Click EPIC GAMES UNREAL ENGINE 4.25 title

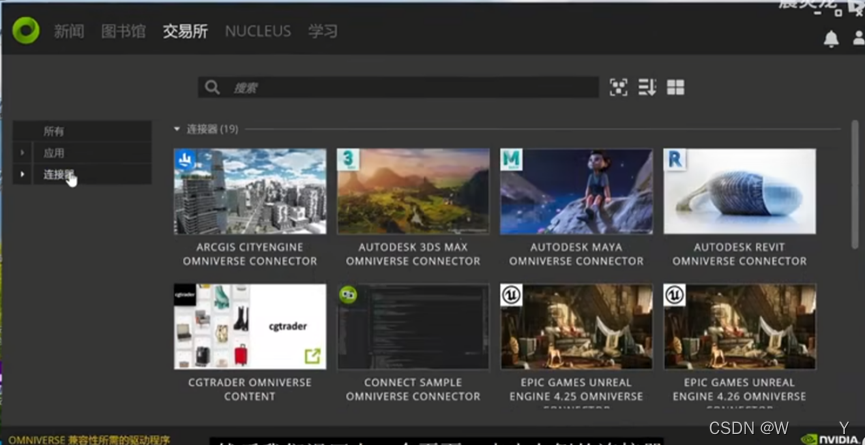click(576, 393)
